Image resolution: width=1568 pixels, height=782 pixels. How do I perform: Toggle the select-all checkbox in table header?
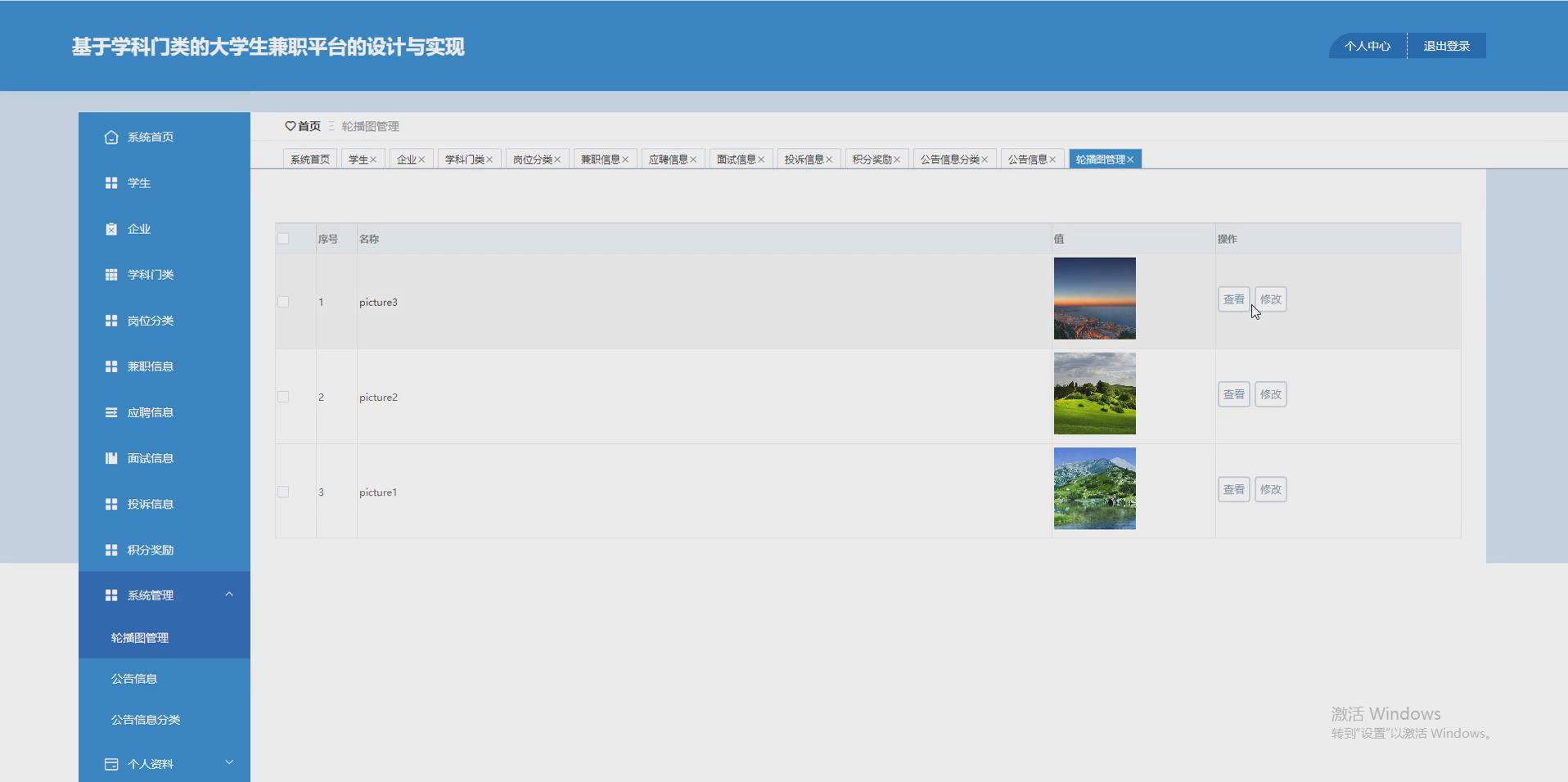tap(283, 239)
